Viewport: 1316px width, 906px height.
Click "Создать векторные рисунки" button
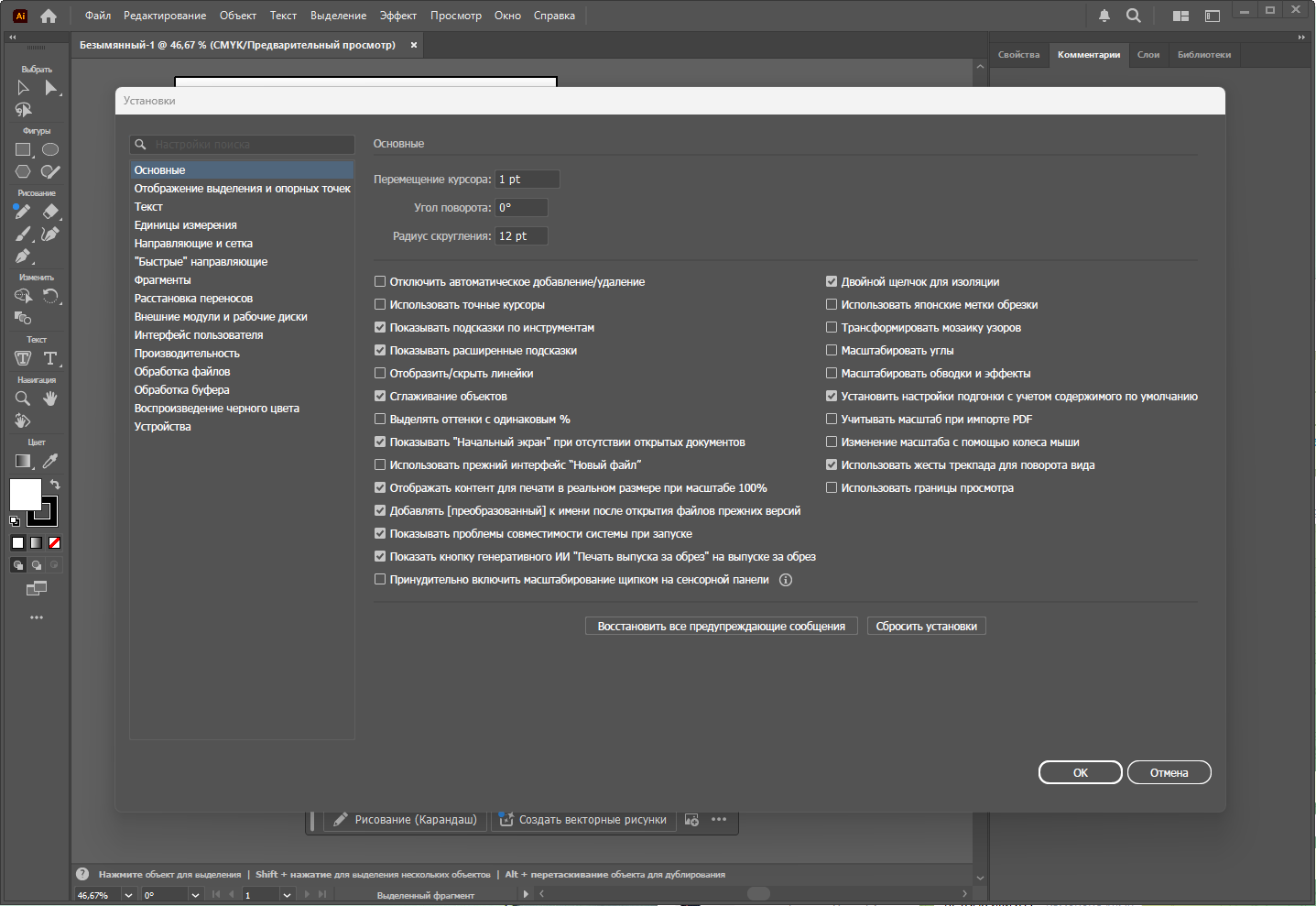[583, 820]
